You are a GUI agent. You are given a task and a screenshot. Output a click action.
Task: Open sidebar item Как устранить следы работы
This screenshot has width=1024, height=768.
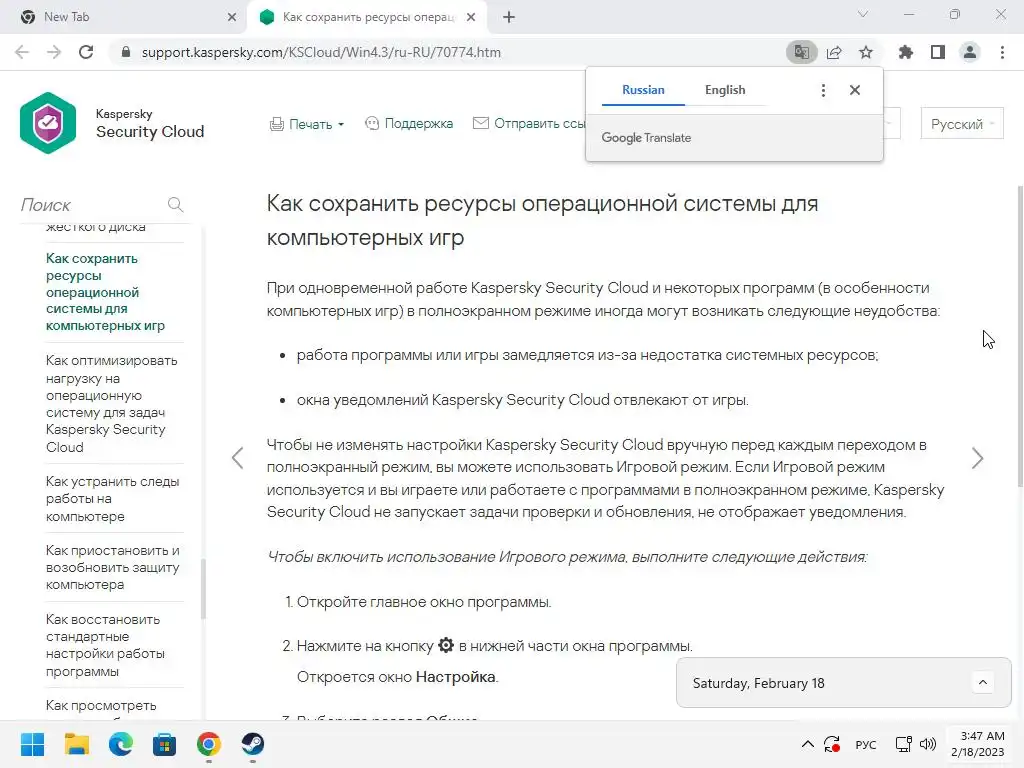click(112, 498)
